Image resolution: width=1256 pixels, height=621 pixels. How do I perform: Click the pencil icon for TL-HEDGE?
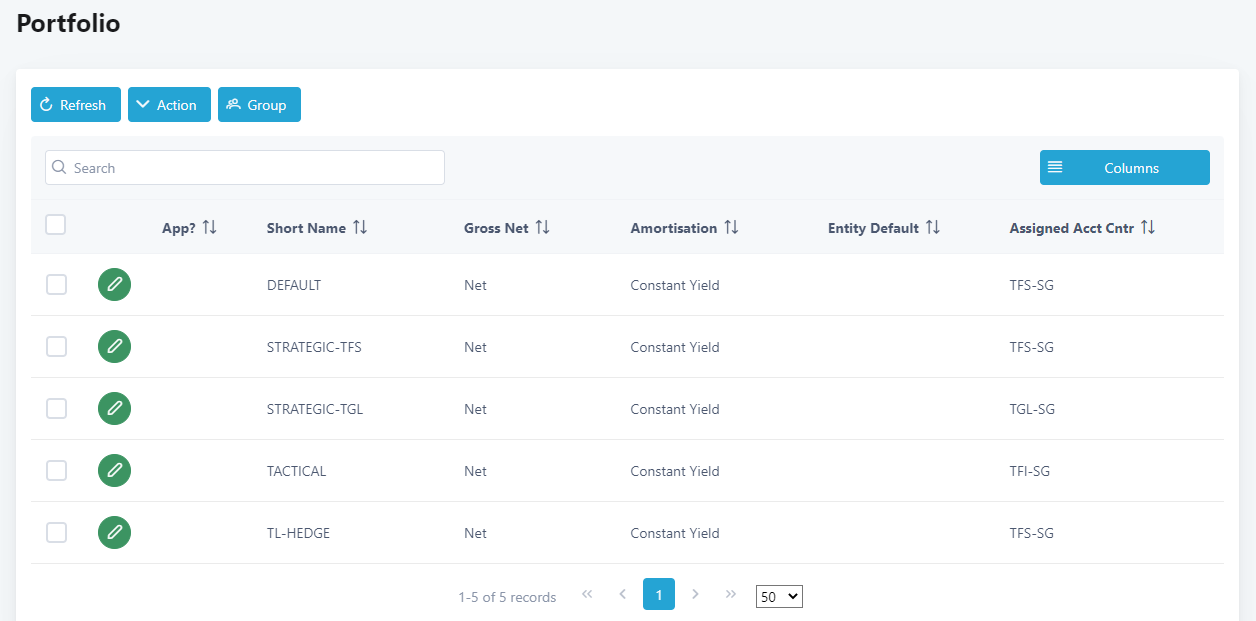coord(114,533)
